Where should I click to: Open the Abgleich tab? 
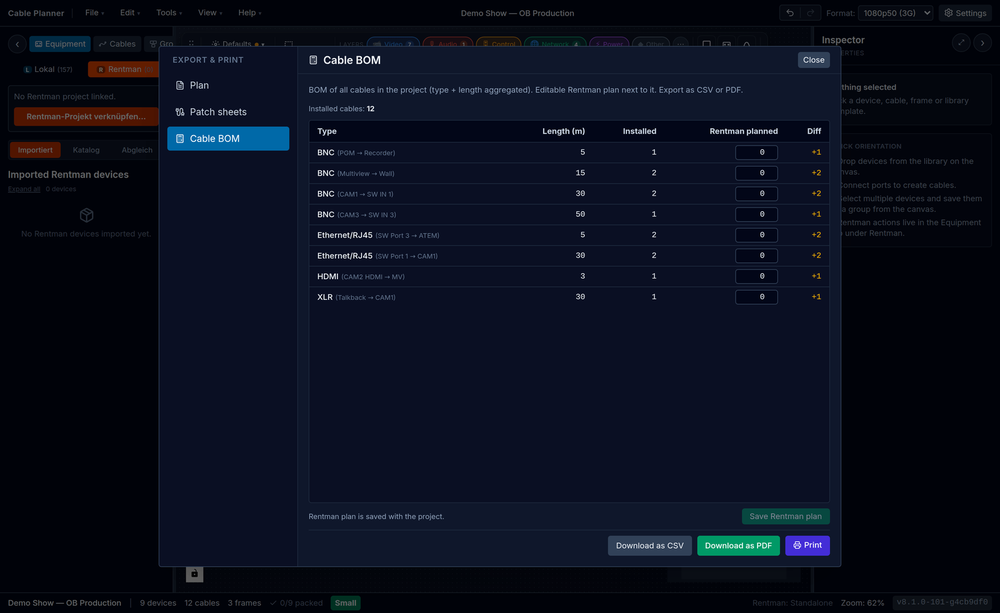point(137,150)
